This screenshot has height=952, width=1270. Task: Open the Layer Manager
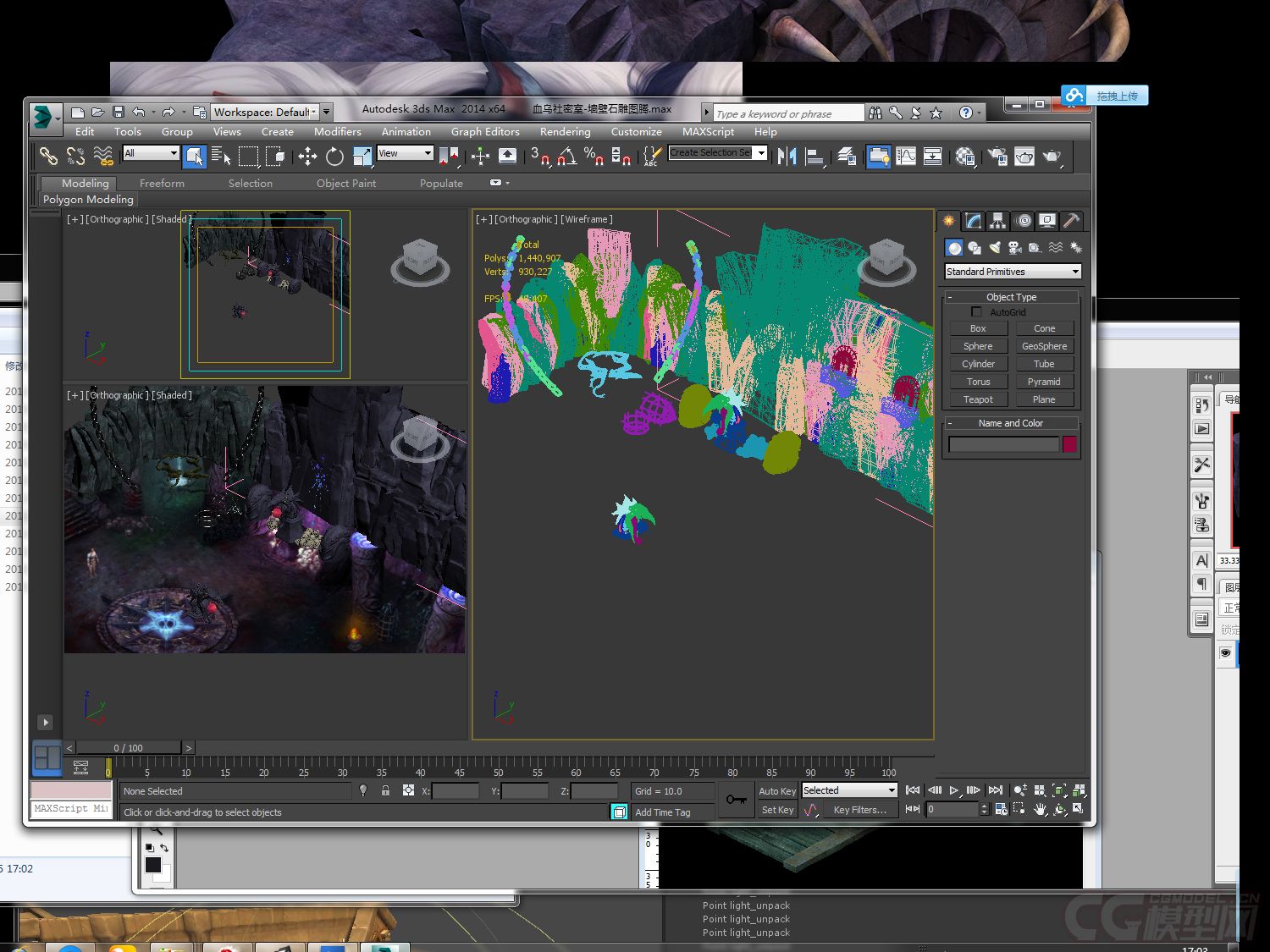[x=847, y=156]
